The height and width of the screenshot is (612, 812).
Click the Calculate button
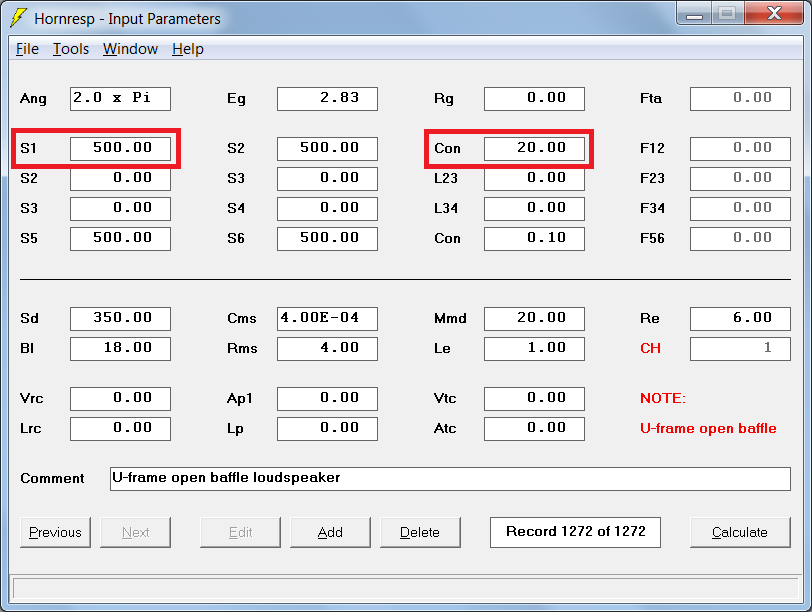740,532
